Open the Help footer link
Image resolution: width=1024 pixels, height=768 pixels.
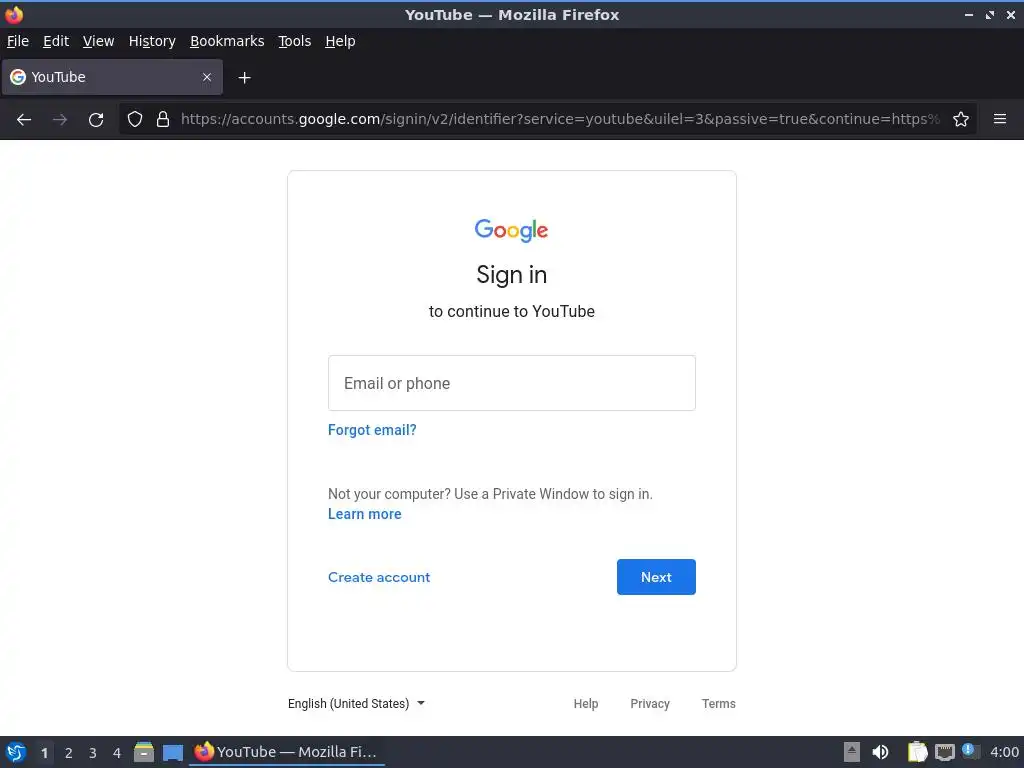click(586, 703)
